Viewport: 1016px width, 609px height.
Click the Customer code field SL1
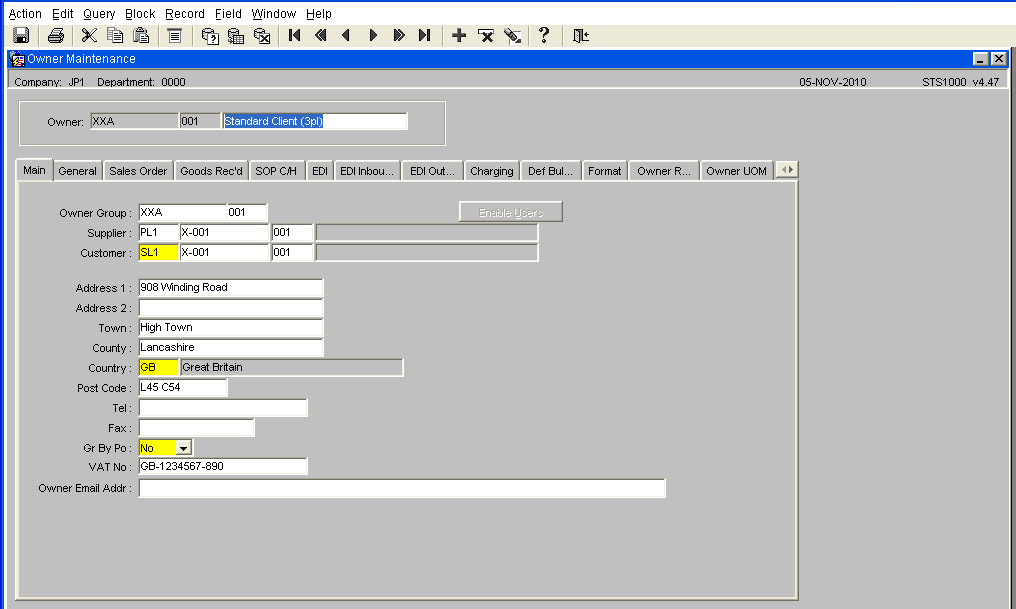158,253
